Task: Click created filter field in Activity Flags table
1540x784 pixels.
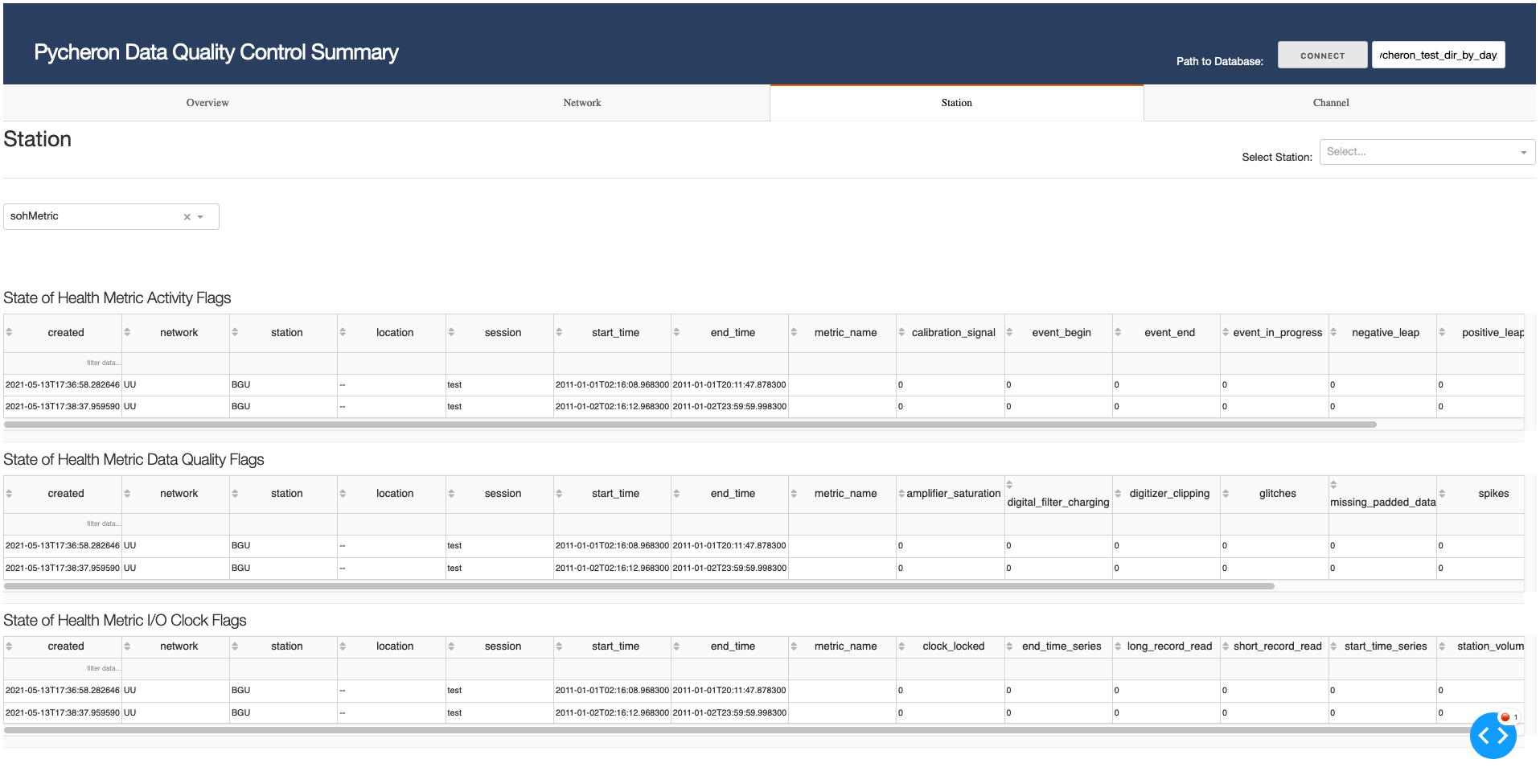Action: (63, 363)
